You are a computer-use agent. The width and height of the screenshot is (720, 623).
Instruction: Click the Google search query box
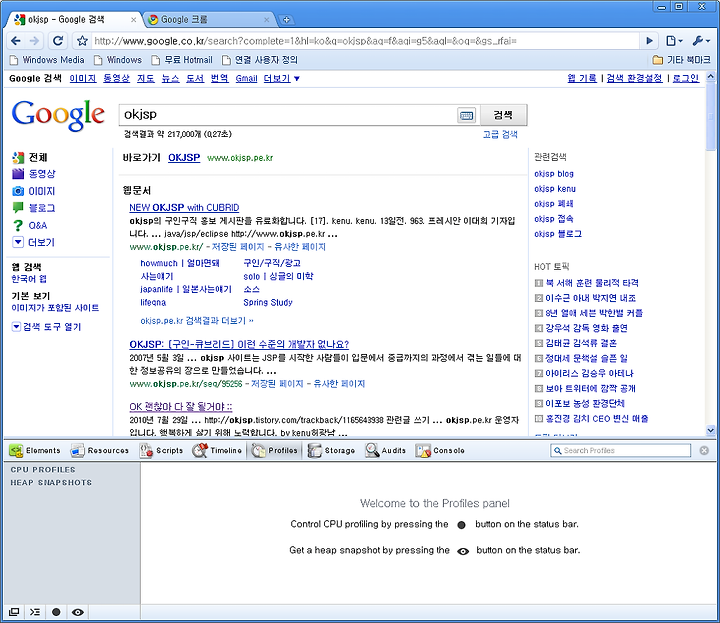tap(289, 114)
